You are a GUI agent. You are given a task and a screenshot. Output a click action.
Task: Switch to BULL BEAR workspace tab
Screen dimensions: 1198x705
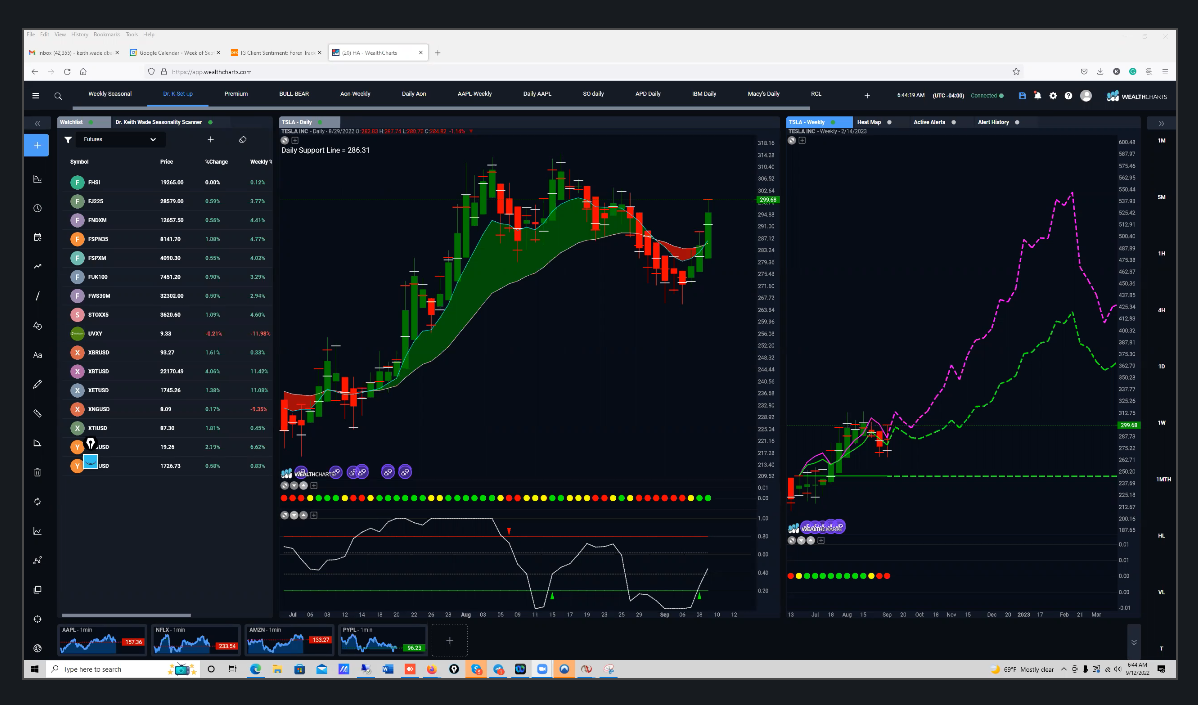[x=294, y=94]
